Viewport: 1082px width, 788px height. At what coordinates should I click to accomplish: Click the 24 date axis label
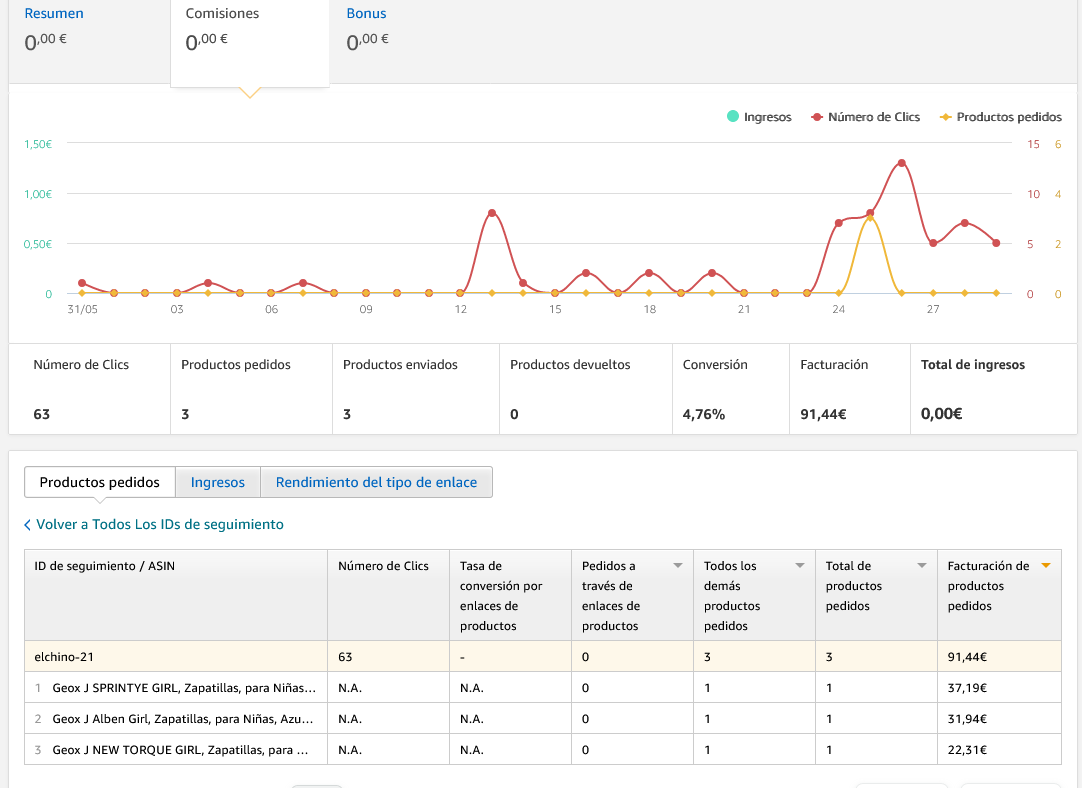838,309
